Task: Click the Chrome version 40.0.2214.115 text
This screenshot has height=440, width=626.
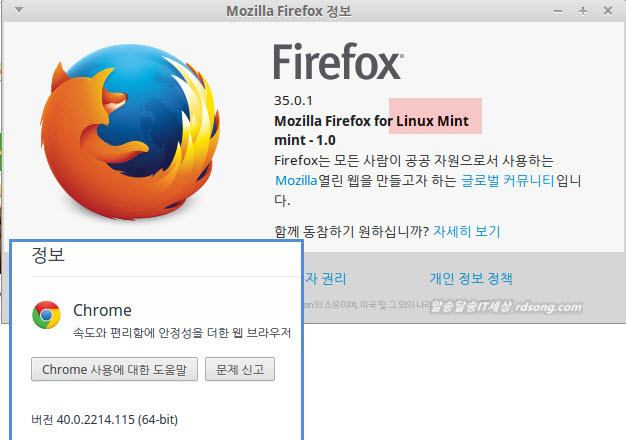Action: pyautogui.click(x=105, y=418)
